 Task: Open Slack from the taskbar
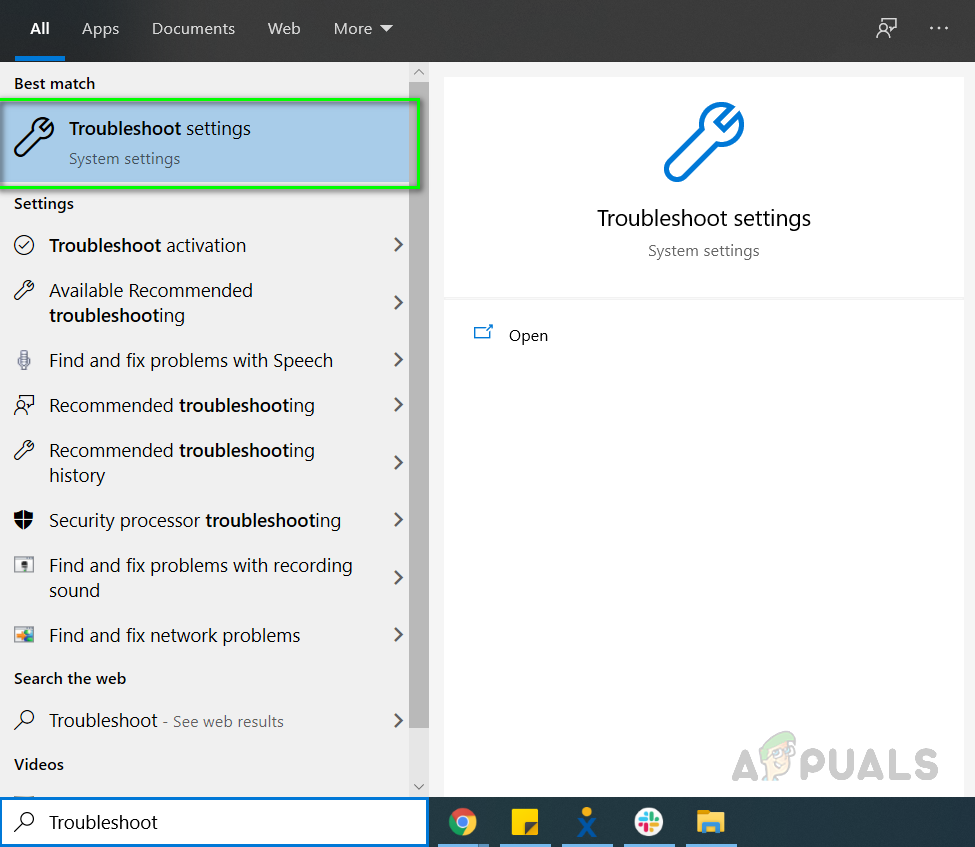pos(649,822)
